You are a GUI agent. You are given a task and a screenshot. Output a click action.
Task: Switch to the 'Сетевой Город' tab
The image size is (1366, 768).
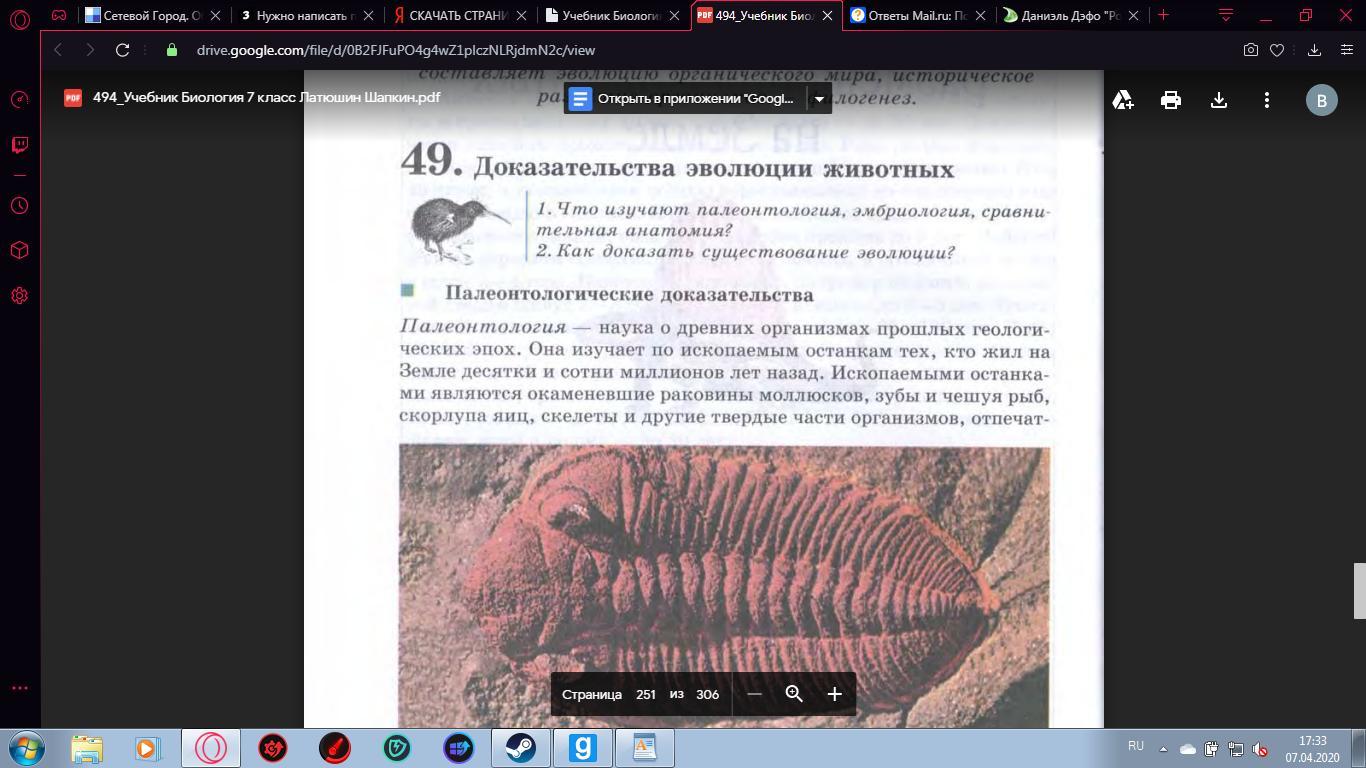pos(151,16)
